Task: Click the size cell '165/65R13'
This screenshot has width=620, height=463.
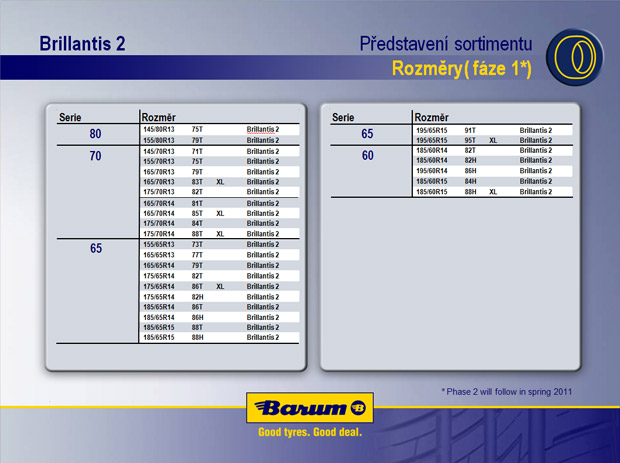Action: [x=159, y=255]
